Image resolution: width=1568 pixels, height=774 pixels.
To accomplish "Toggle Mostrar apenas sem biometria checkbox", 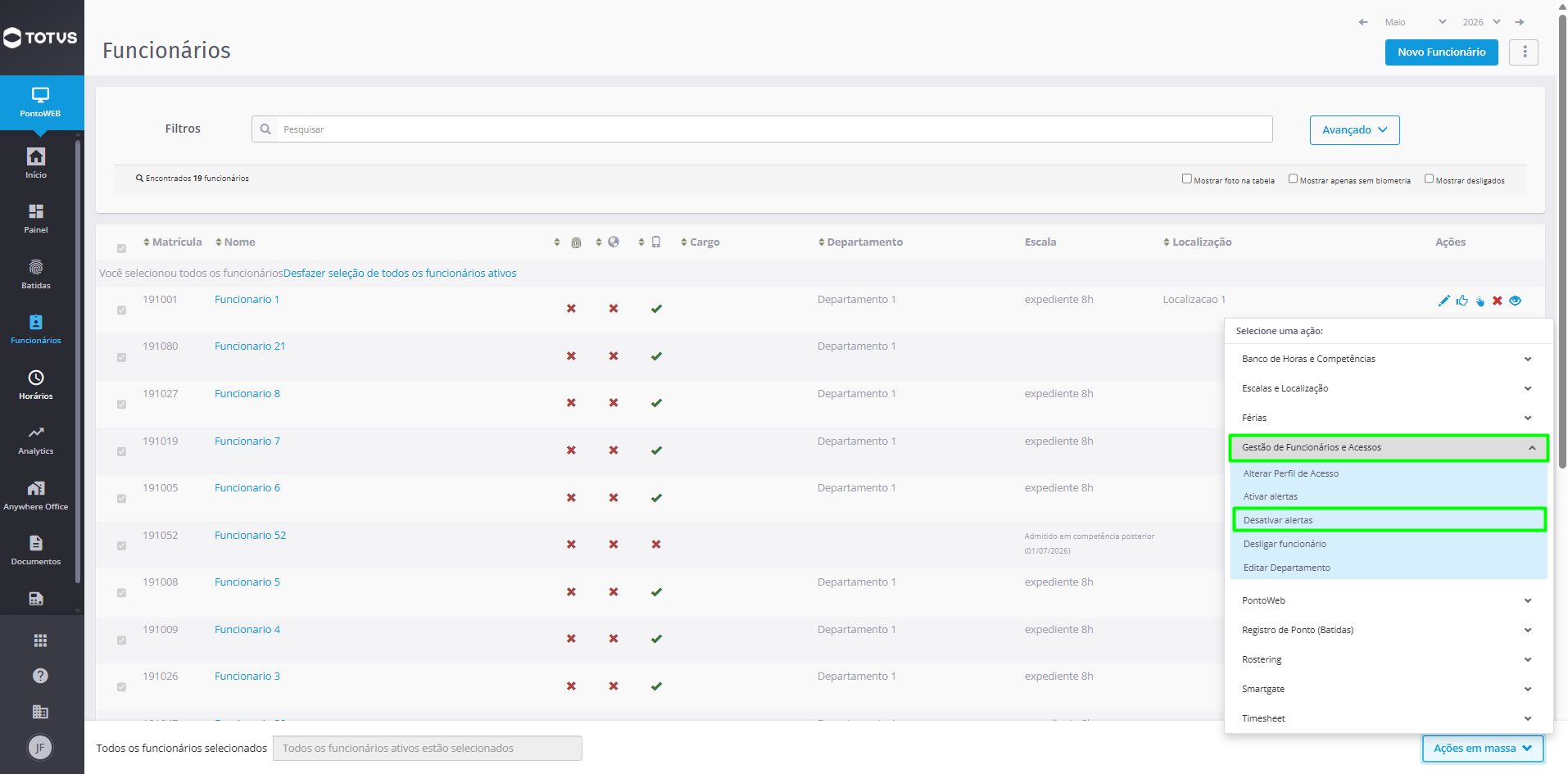I will 1293,179.
